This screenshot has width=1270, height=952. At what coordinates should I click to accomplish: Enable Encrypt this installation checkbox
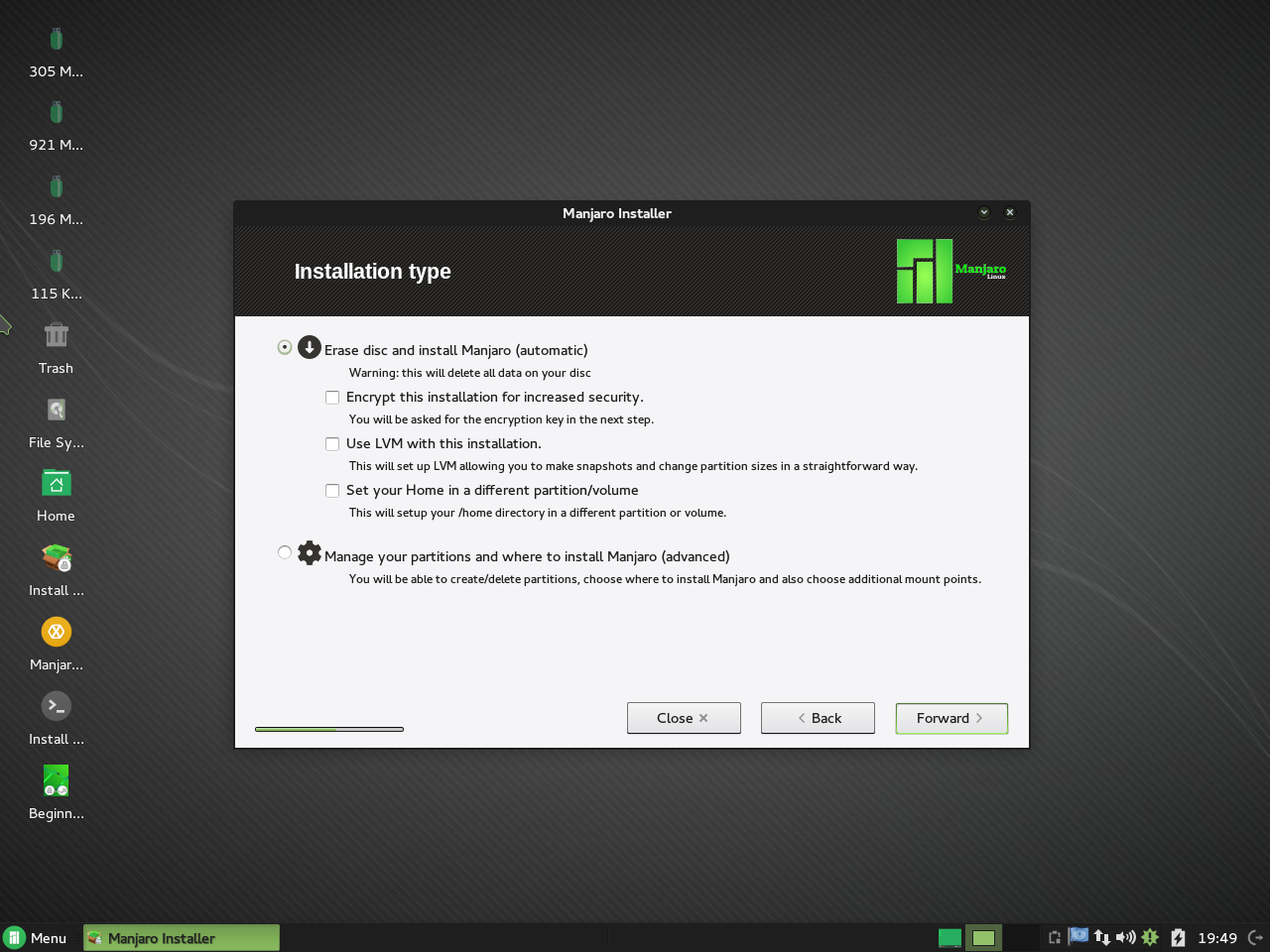332,398
